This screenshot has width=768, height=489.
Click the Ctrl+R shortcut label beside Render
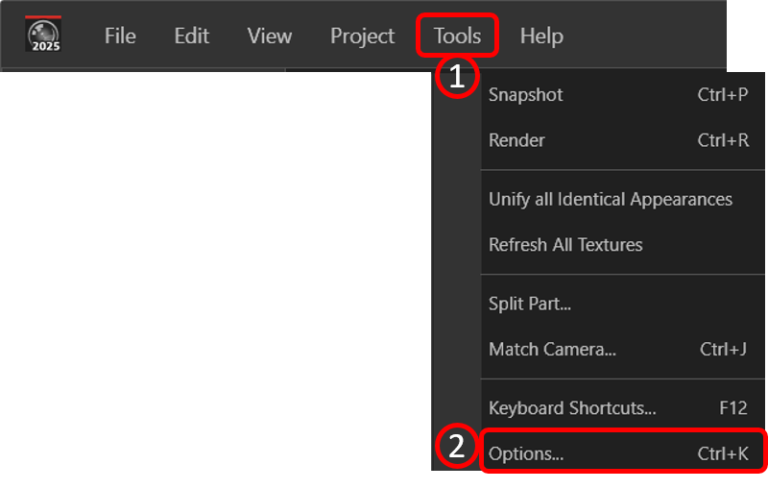point(723,140)
